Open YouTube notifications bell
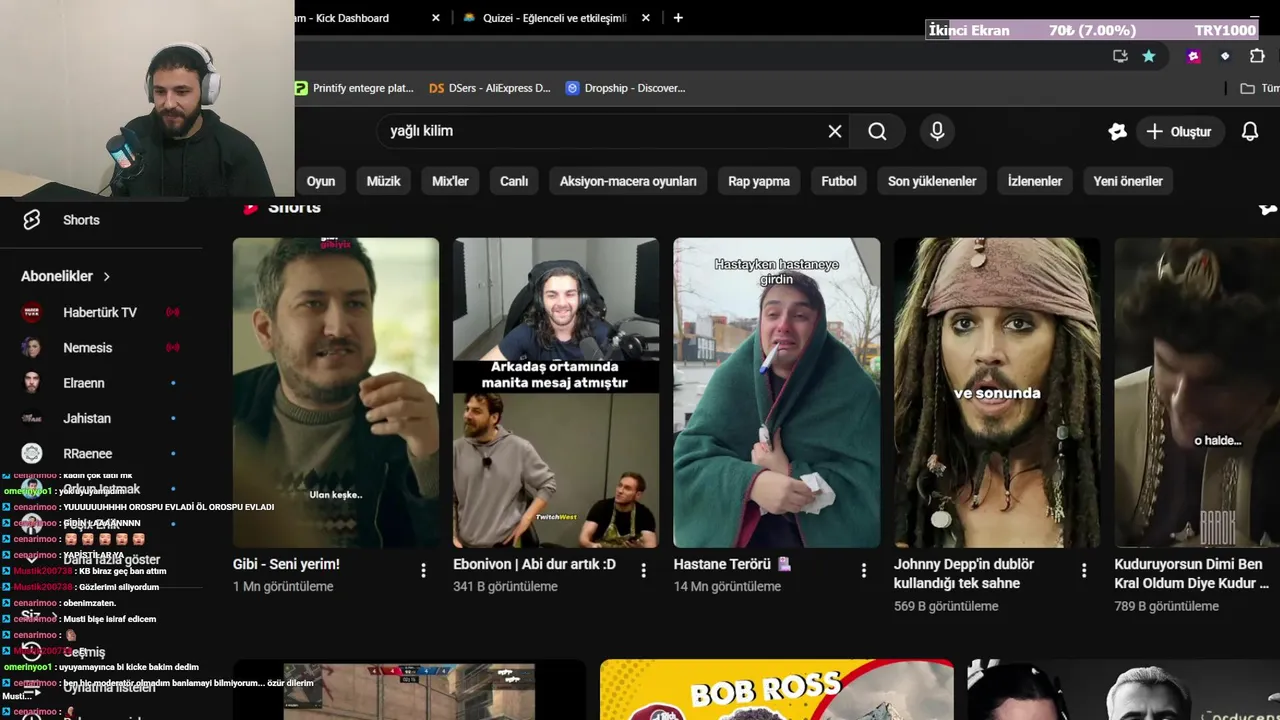 pyautogui.click(x=1250, y=131)
